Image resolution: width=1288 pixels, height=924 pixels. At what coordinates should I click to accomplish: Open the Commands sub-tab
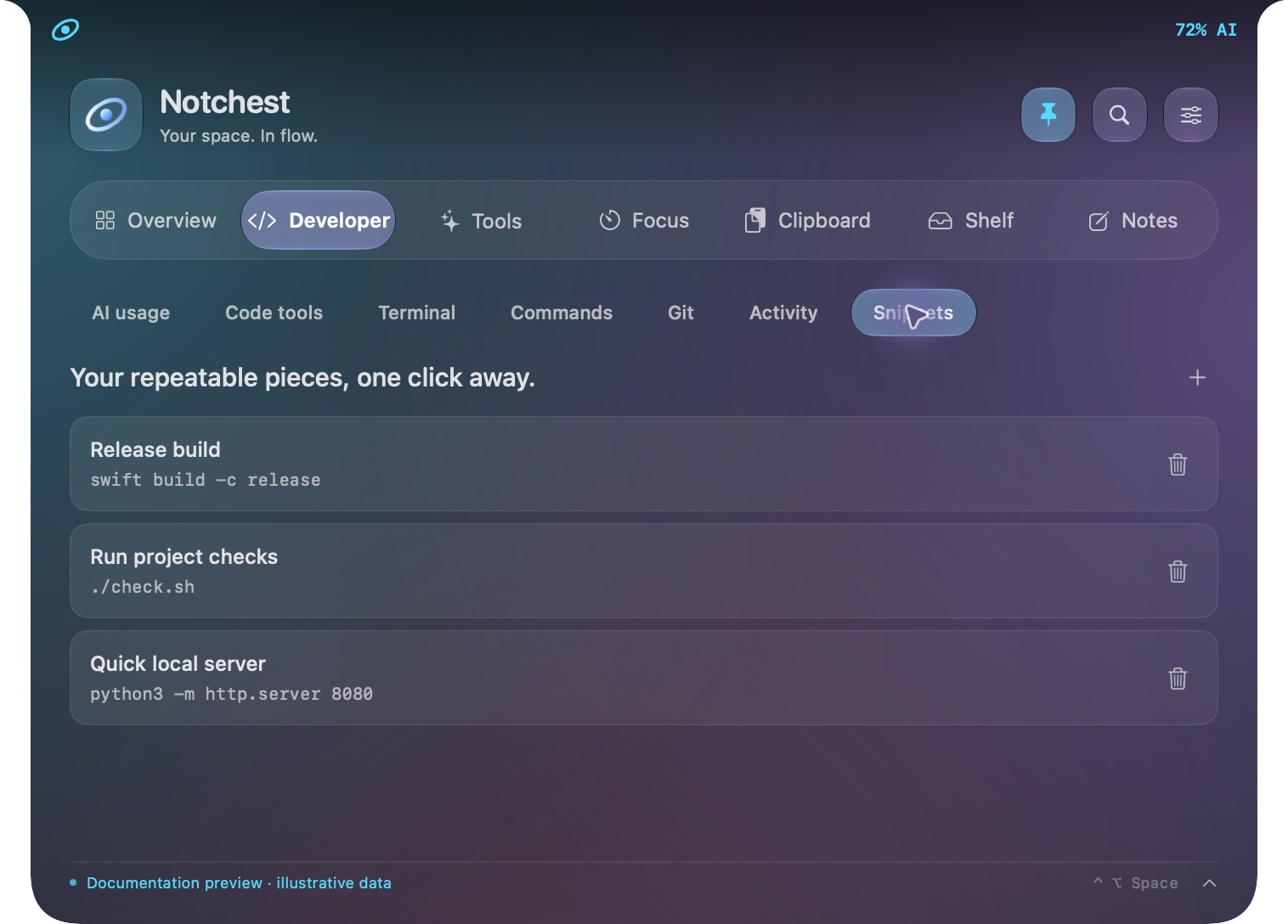pyautogui.click(x=562, y=313)
